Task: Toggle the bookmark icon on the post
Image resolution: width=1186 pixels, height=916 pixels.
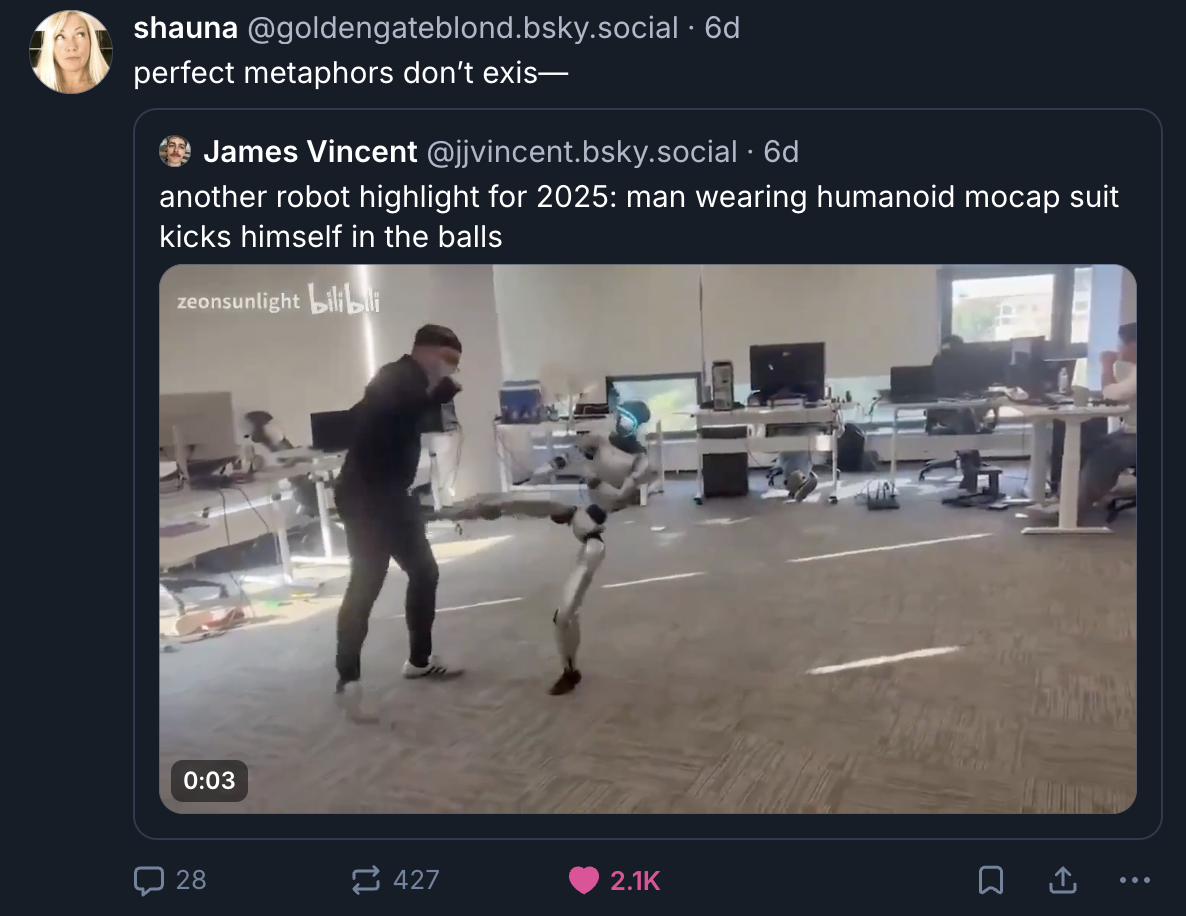Action: 990,880
